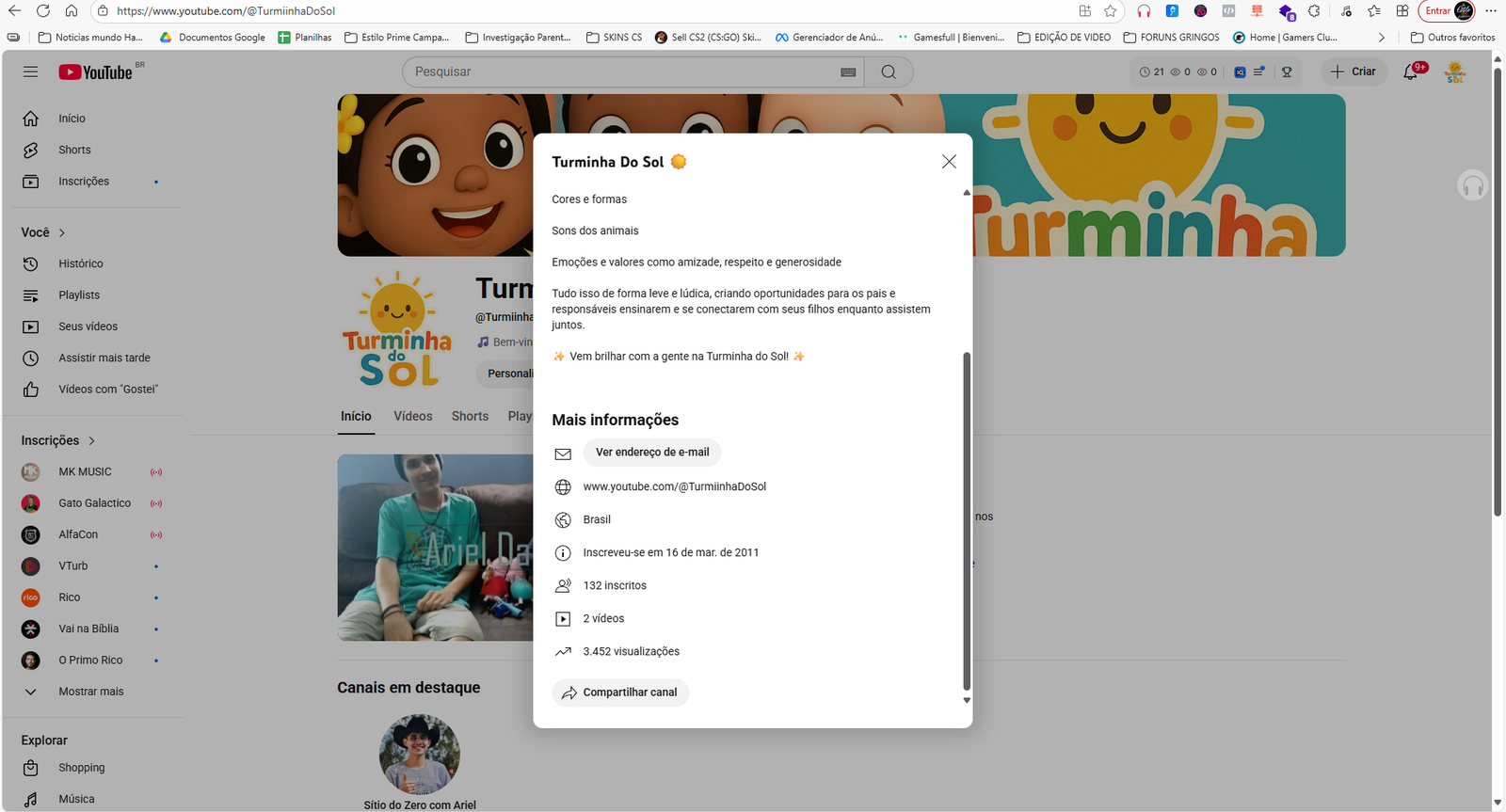Click Ver endereço de e-mail button
Image resolution: width=1506 pixels, height=812 pixels.
[x=652, y=453]
